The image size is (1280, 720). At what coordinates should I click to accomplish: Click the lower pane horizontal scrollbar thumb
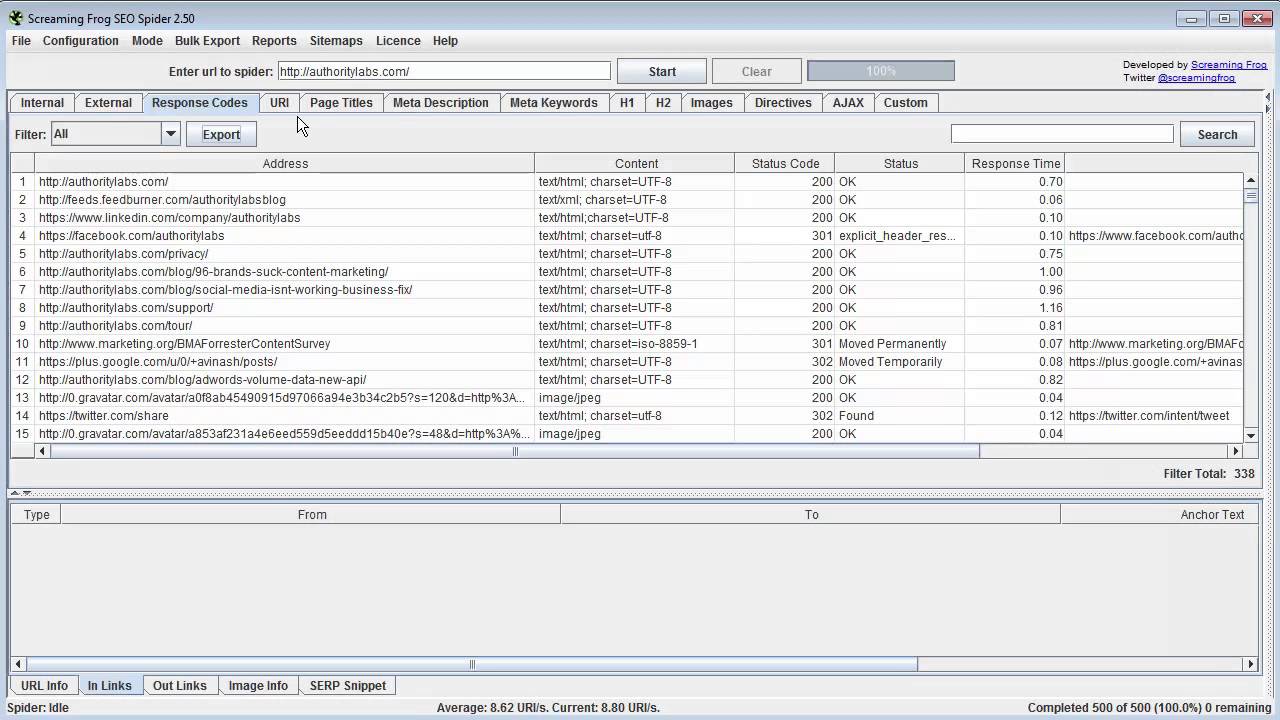tap(471, 664)
